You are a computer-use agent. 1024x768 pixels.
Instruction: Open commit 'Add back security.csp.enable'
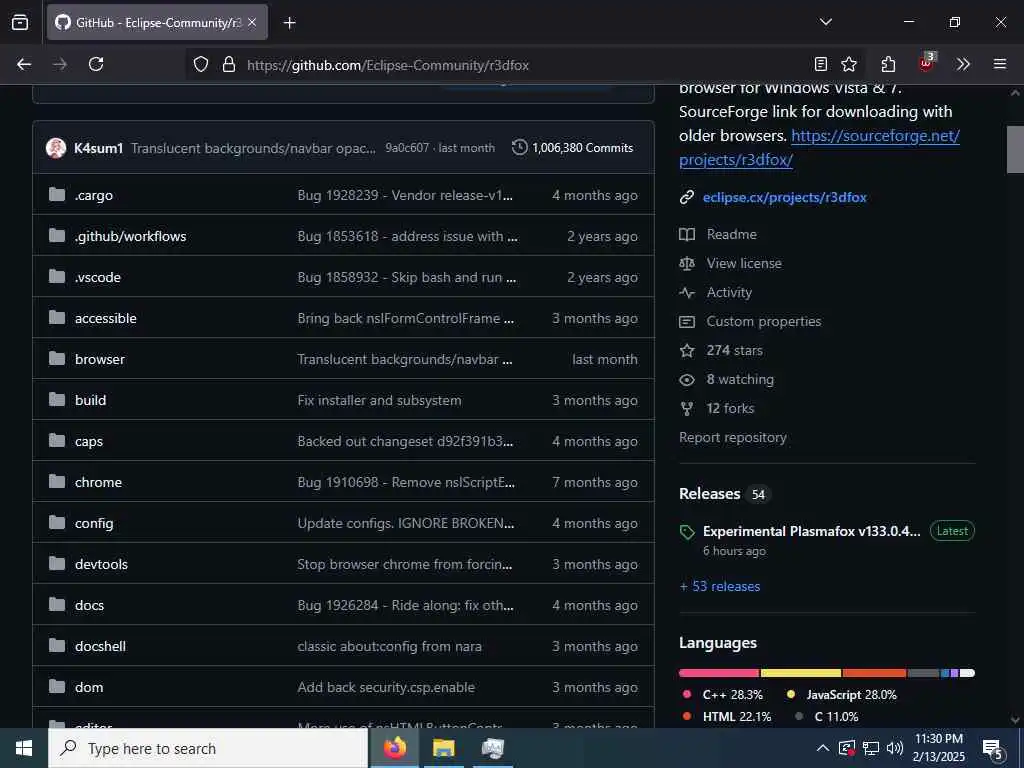[386, 687]
